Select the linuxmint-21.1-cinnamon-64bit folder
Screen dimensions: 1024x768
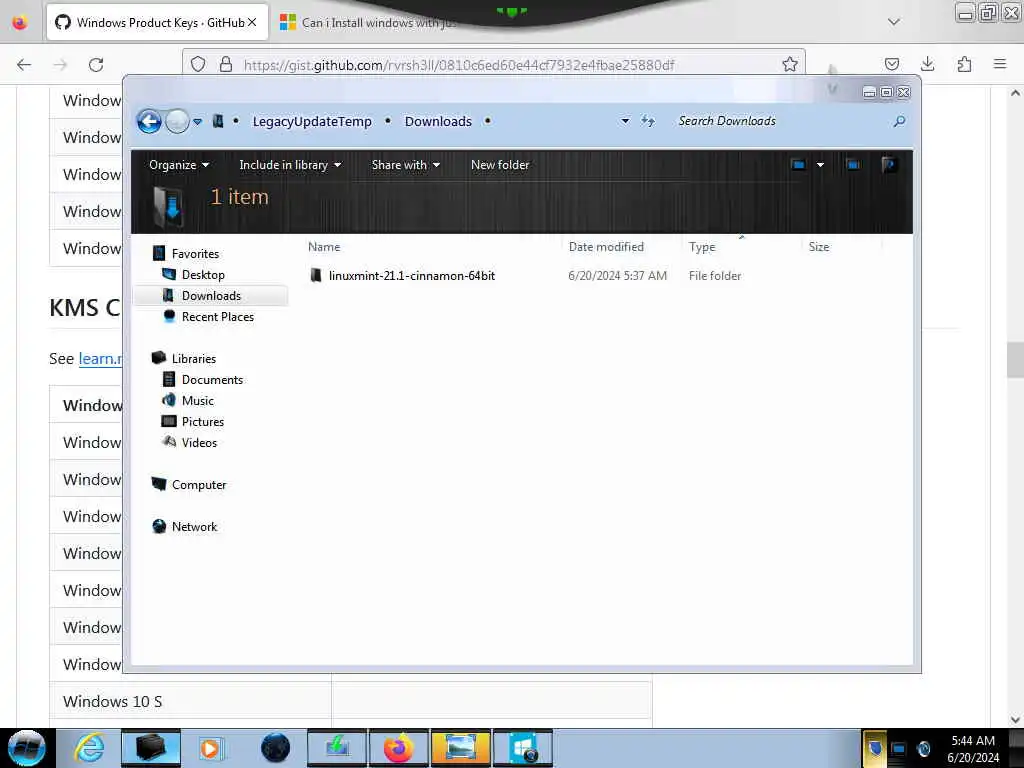tap(411, 276)
